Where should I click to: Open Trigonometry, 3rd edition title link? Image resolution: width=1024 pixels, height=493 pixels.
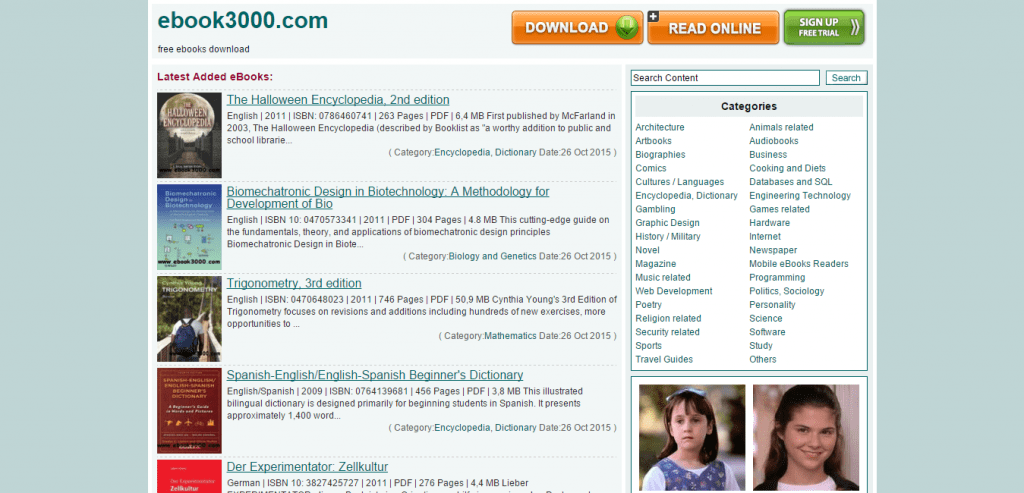pos(294,283)
